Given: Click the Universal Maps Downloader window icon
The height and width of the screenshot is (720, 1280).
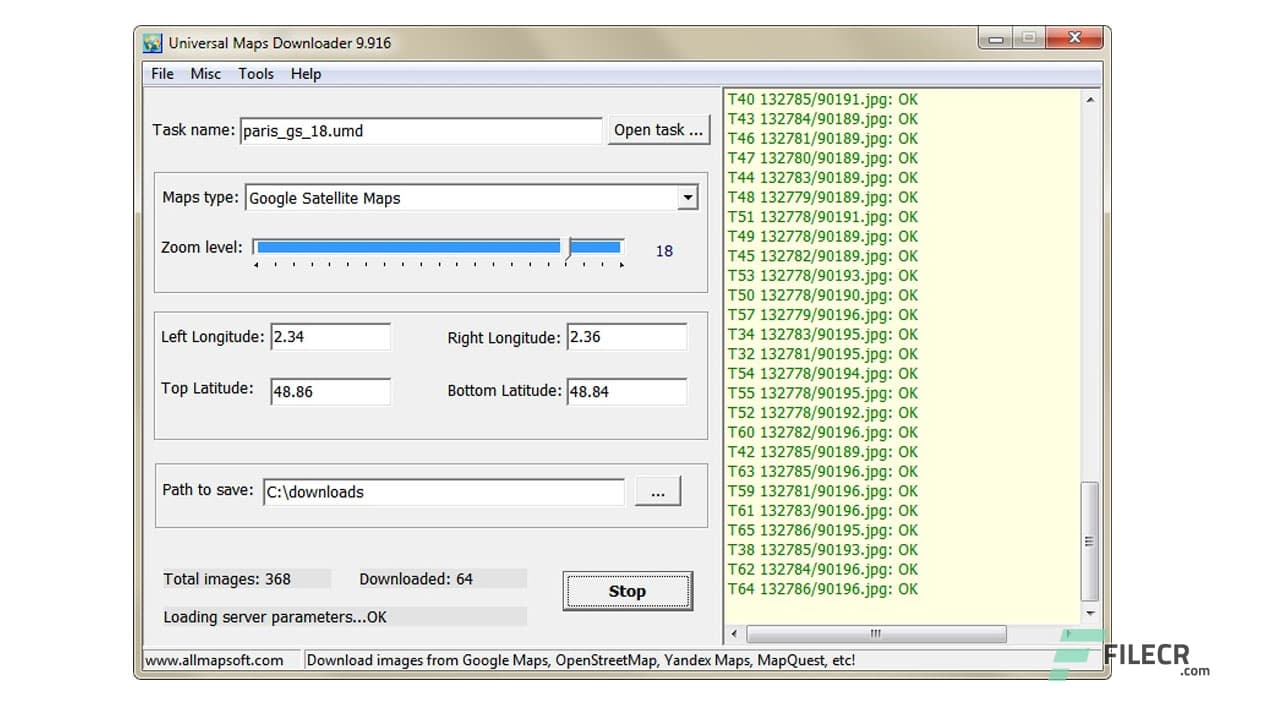Looking at the screenshot, I should [x=152, y=42].
